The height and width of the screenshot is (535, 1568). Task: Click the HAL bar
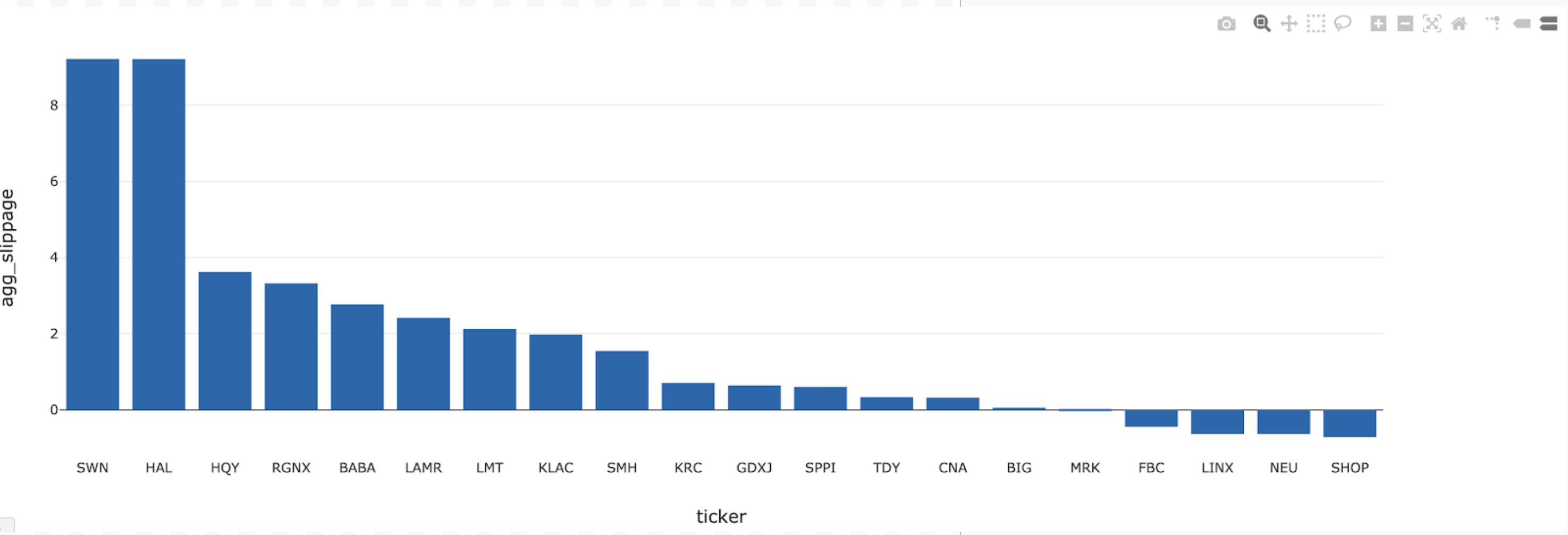159,235
